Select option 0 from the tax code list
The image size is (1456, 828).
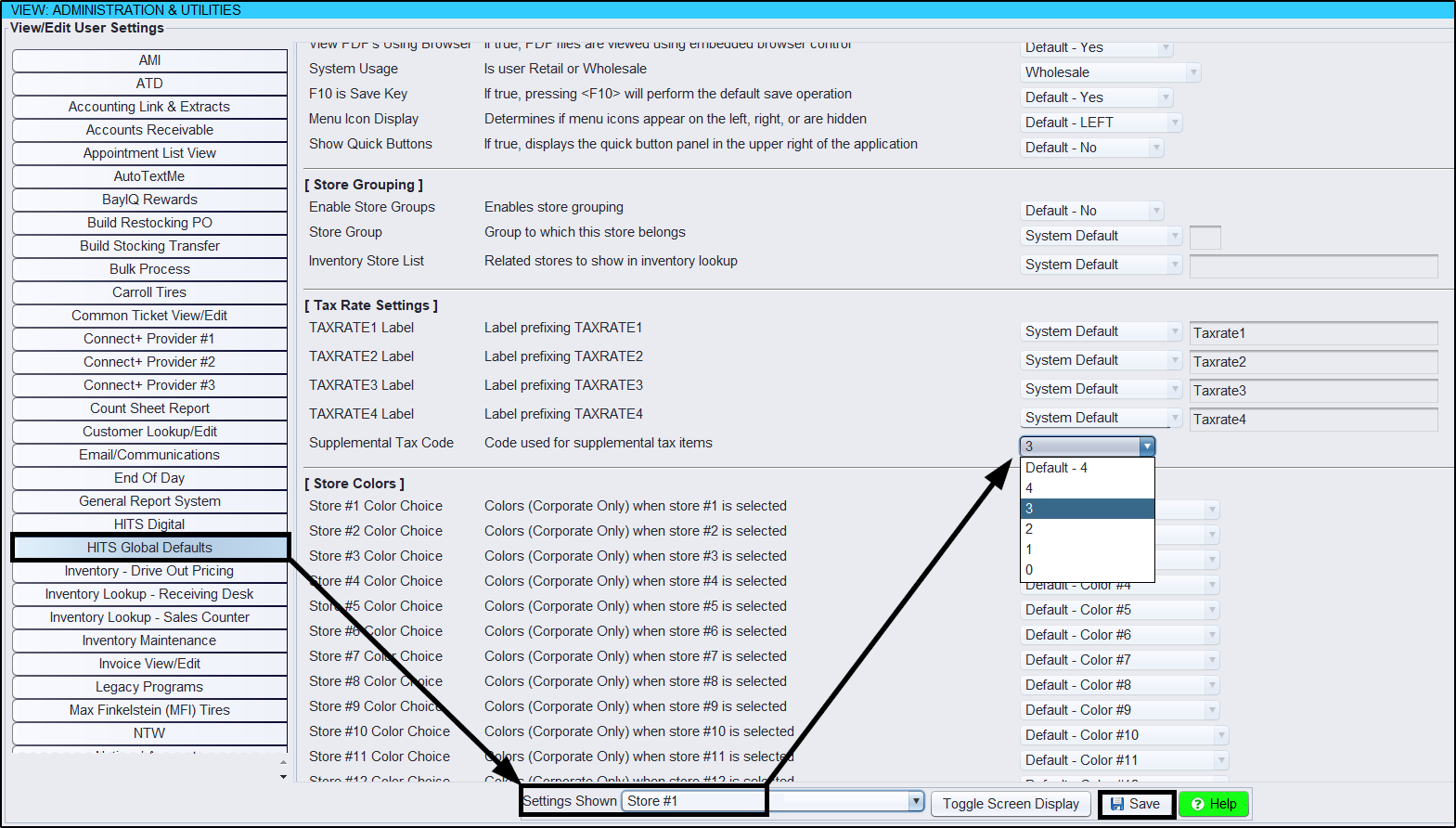1087,570
